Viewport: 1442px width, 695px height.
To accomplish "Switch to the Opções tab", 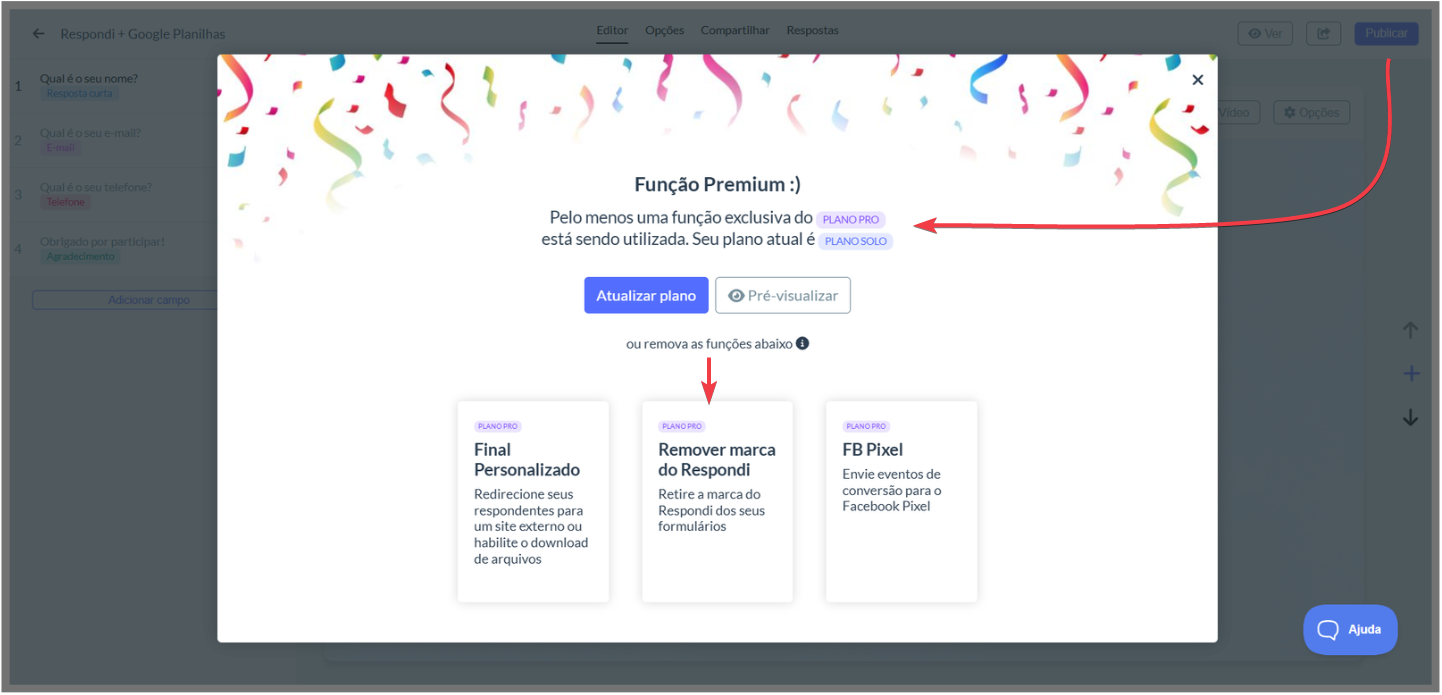I will point(664,31).
